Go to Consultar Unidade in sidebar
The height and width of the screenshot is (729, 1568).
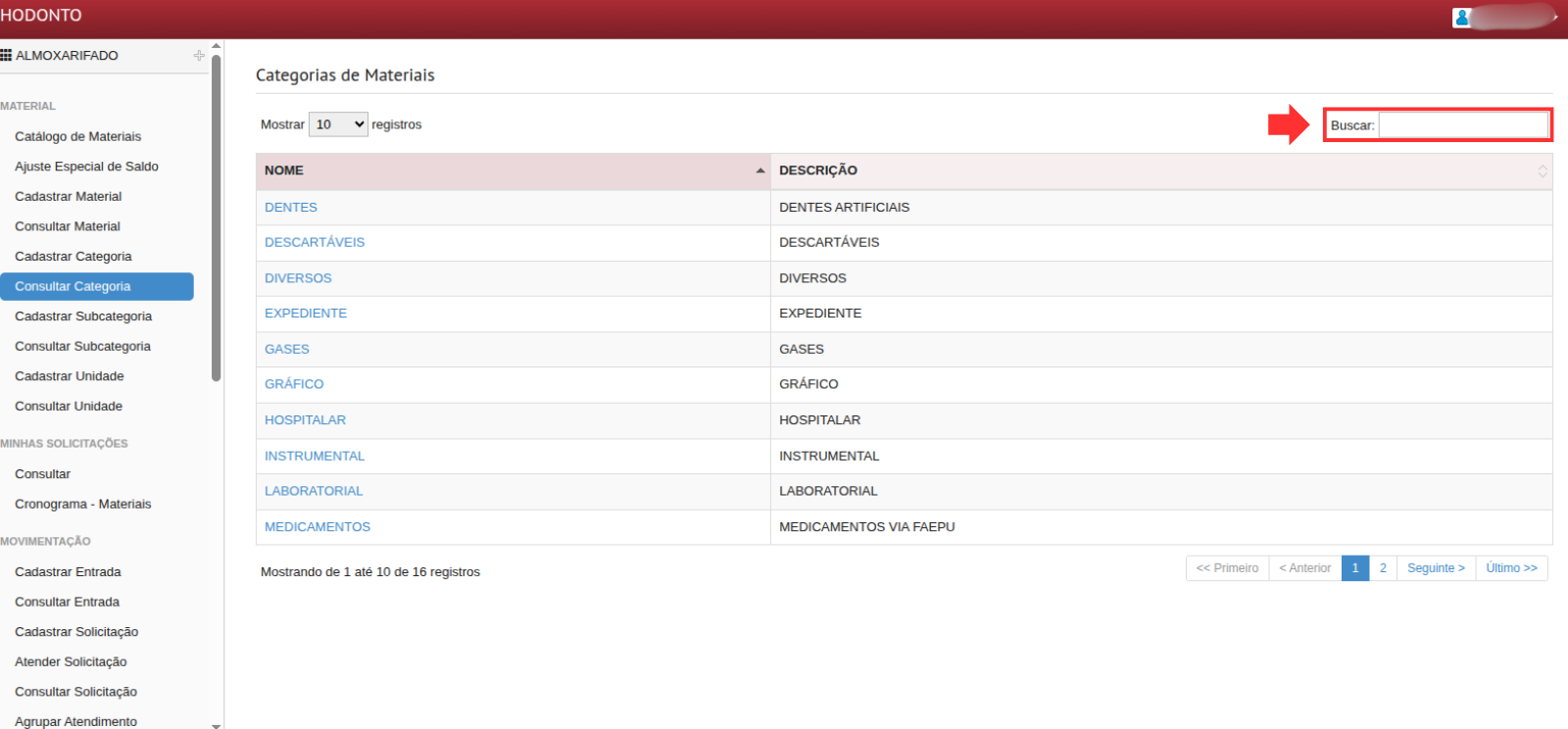click(x=69, y=406)
